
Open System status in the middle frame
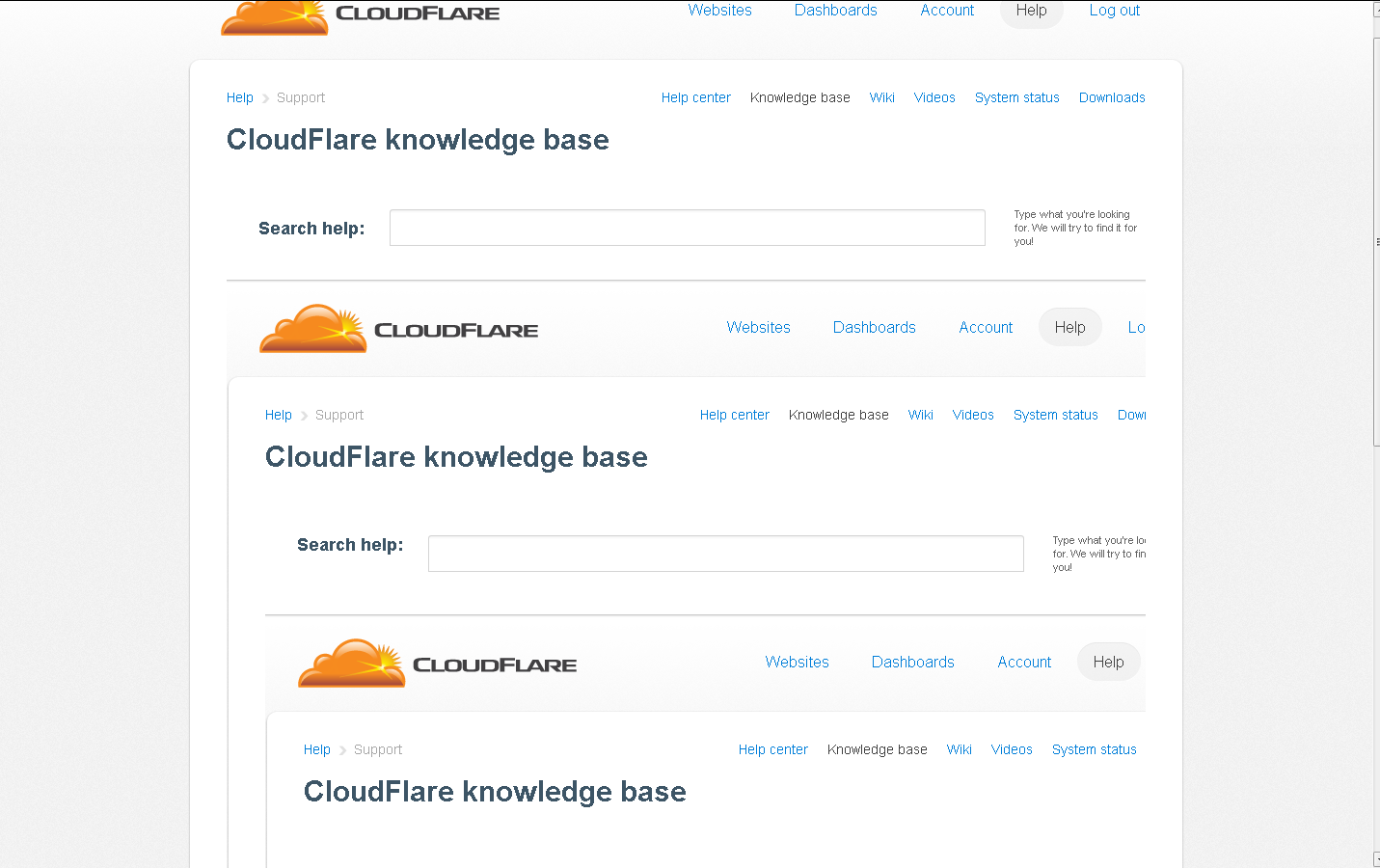1056,415
